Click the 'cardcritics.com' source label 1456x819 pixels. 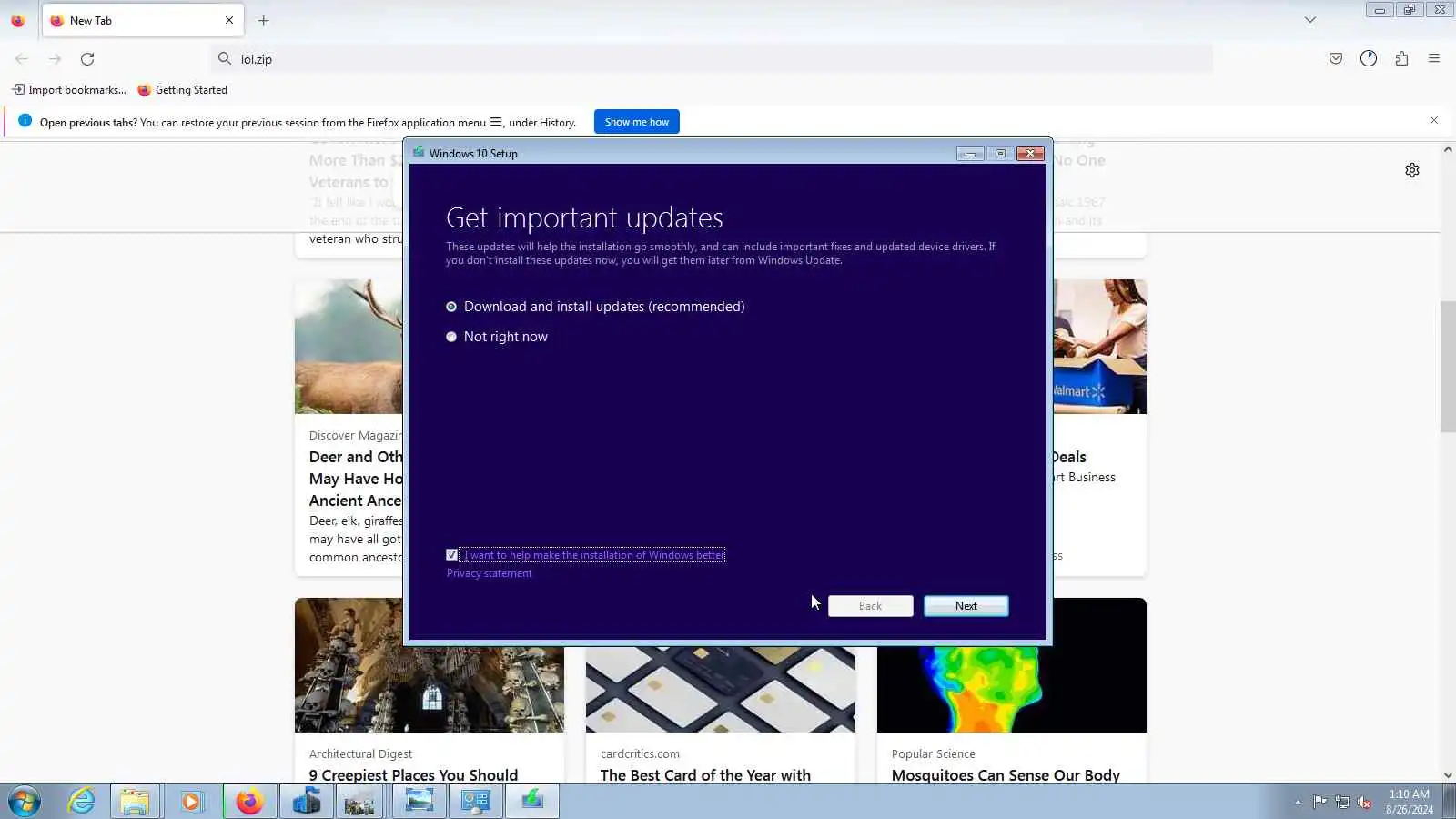[640, 753]
